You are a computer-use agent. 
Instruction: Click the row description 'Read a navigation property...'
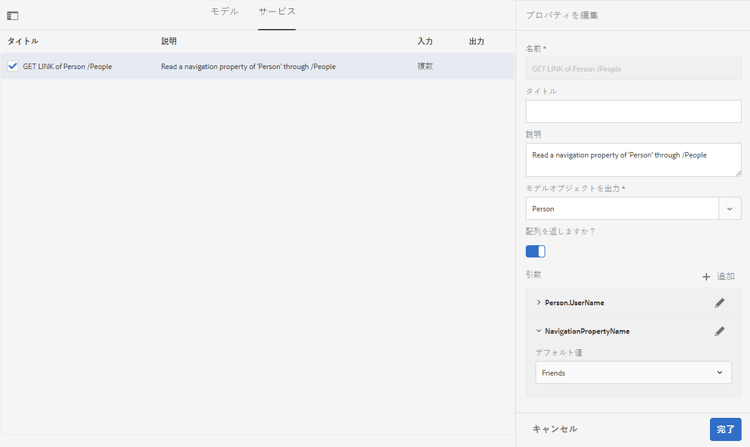coord(248,66)
